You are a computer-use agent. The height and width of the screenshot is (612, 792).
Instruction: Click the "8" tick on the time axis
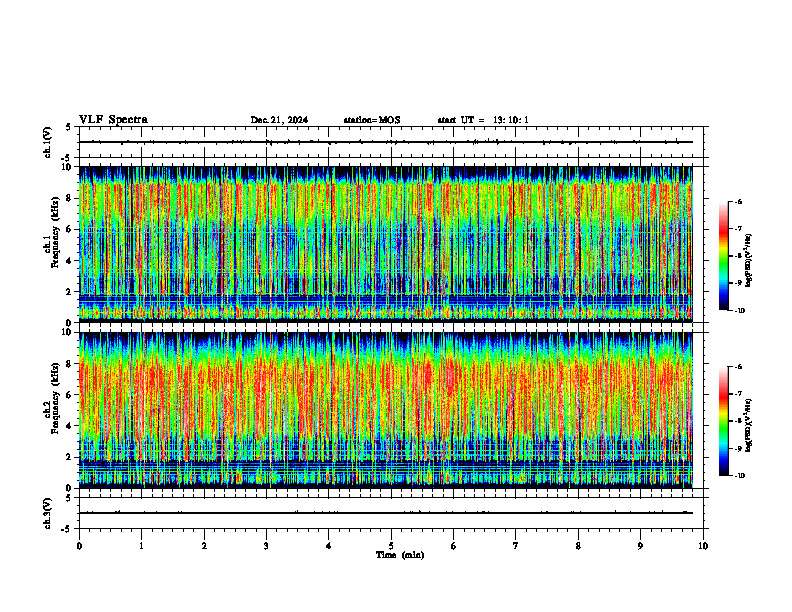(x=578, y=546)
